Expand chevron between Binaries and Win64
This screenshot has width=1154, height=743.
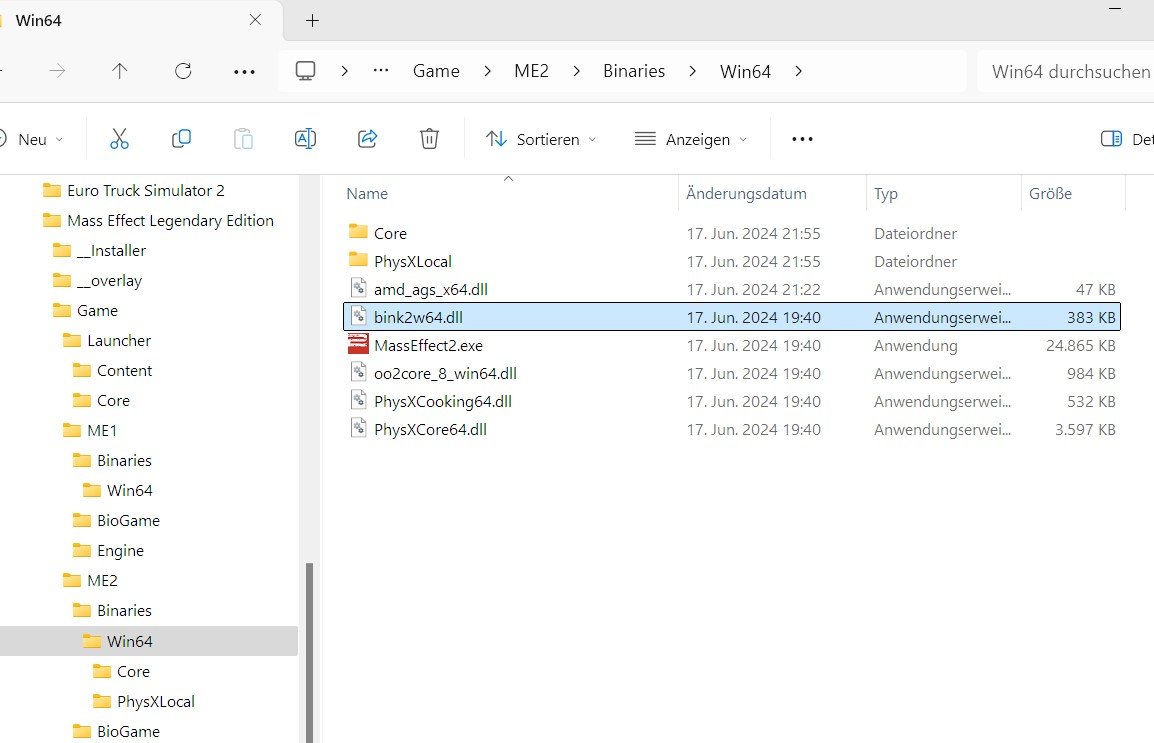693,71
